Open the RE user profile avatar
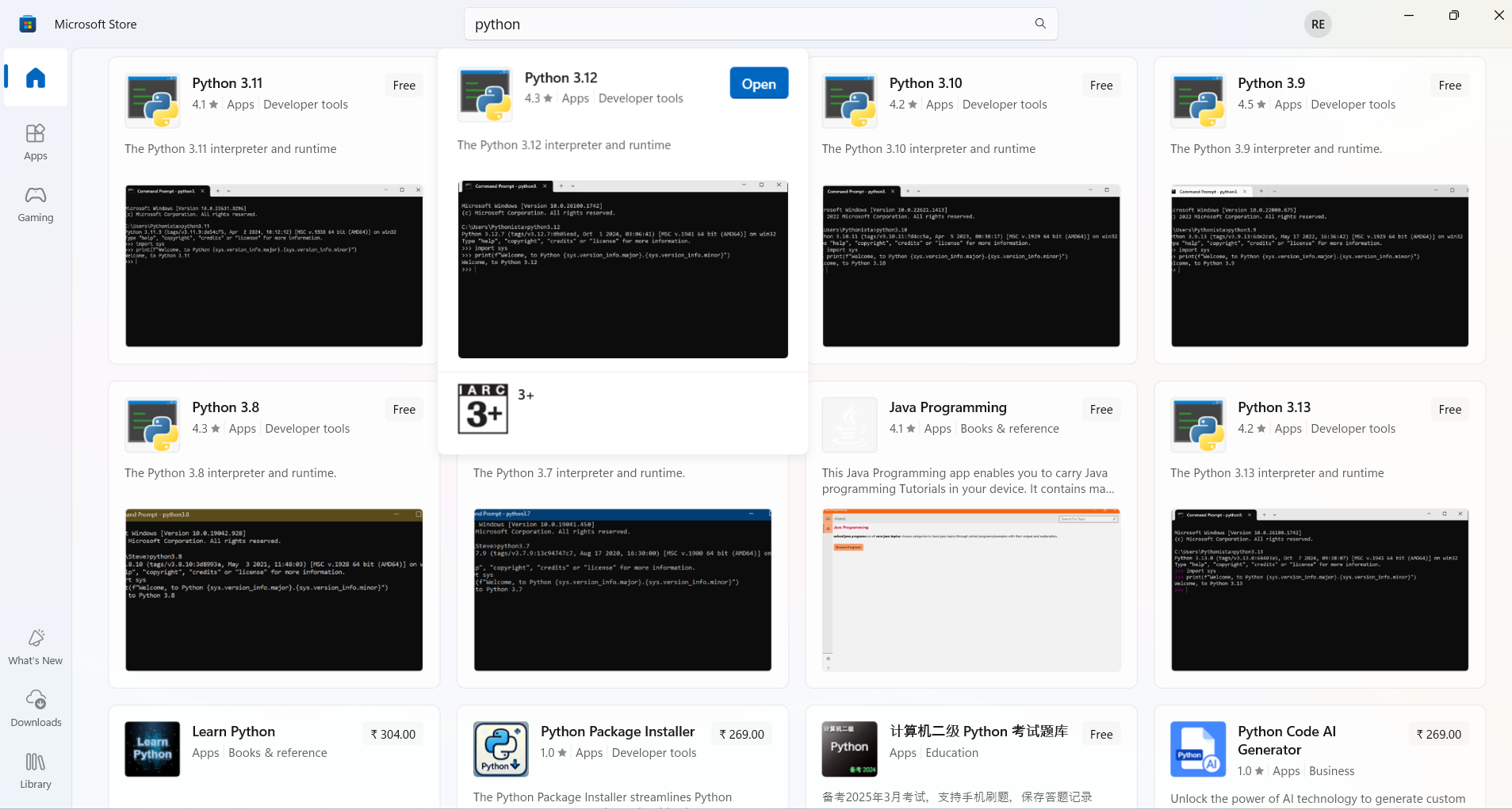Image resolution: width=1512 pixels, height=810 pixels. (x=1318, y=25)
